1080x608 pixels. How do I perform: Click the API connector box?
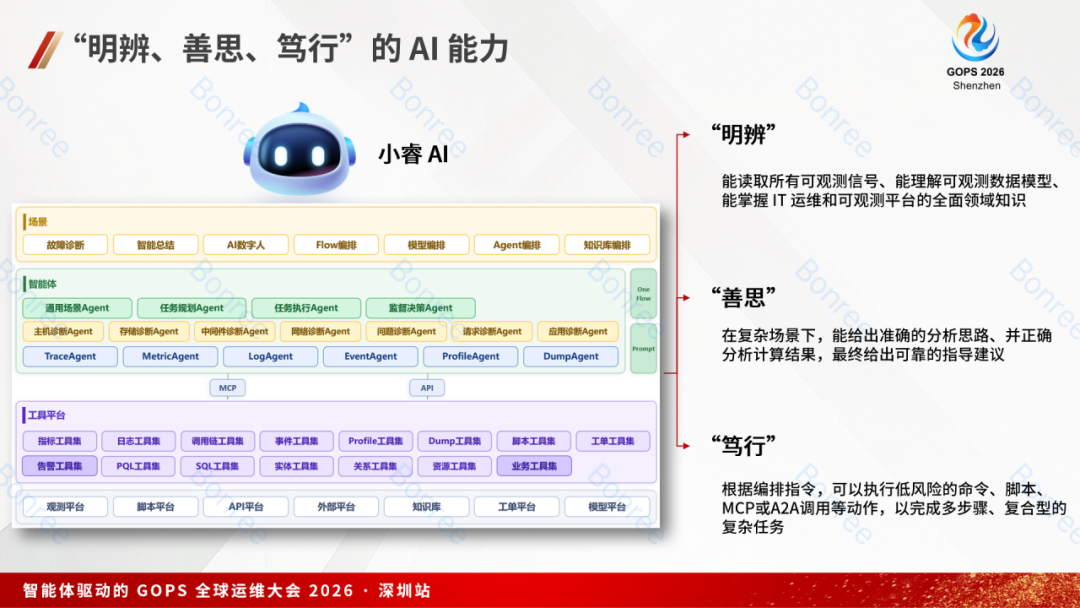[x=426, y=388]
